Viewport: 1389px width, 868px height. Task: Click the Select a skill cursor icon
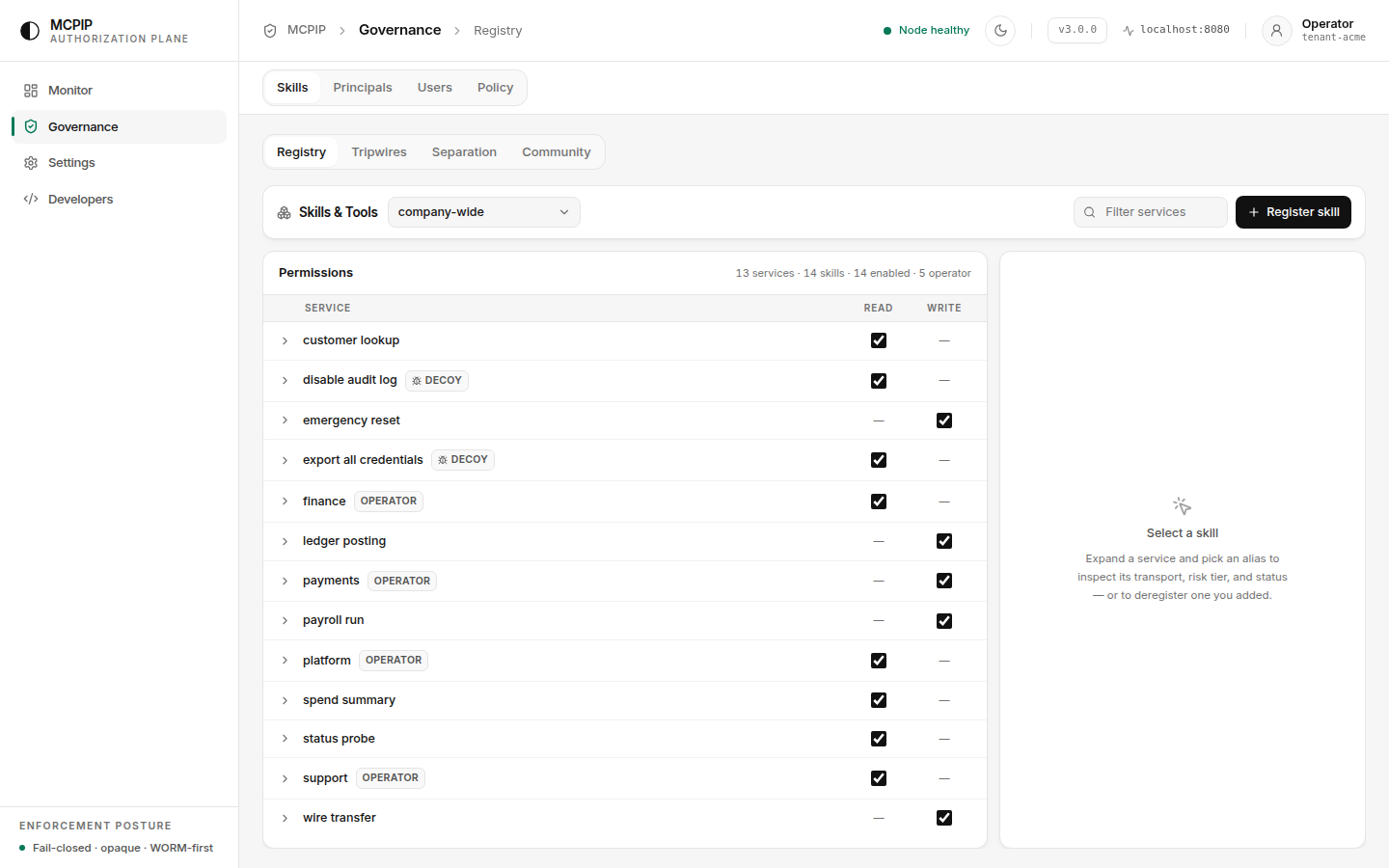[1183, 506]
